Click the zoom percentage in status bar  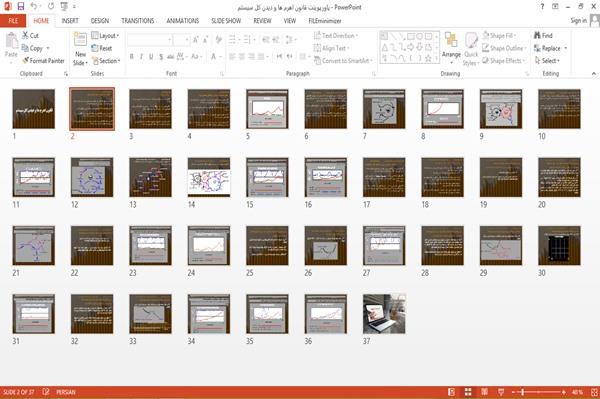click(x=577, y=392)
